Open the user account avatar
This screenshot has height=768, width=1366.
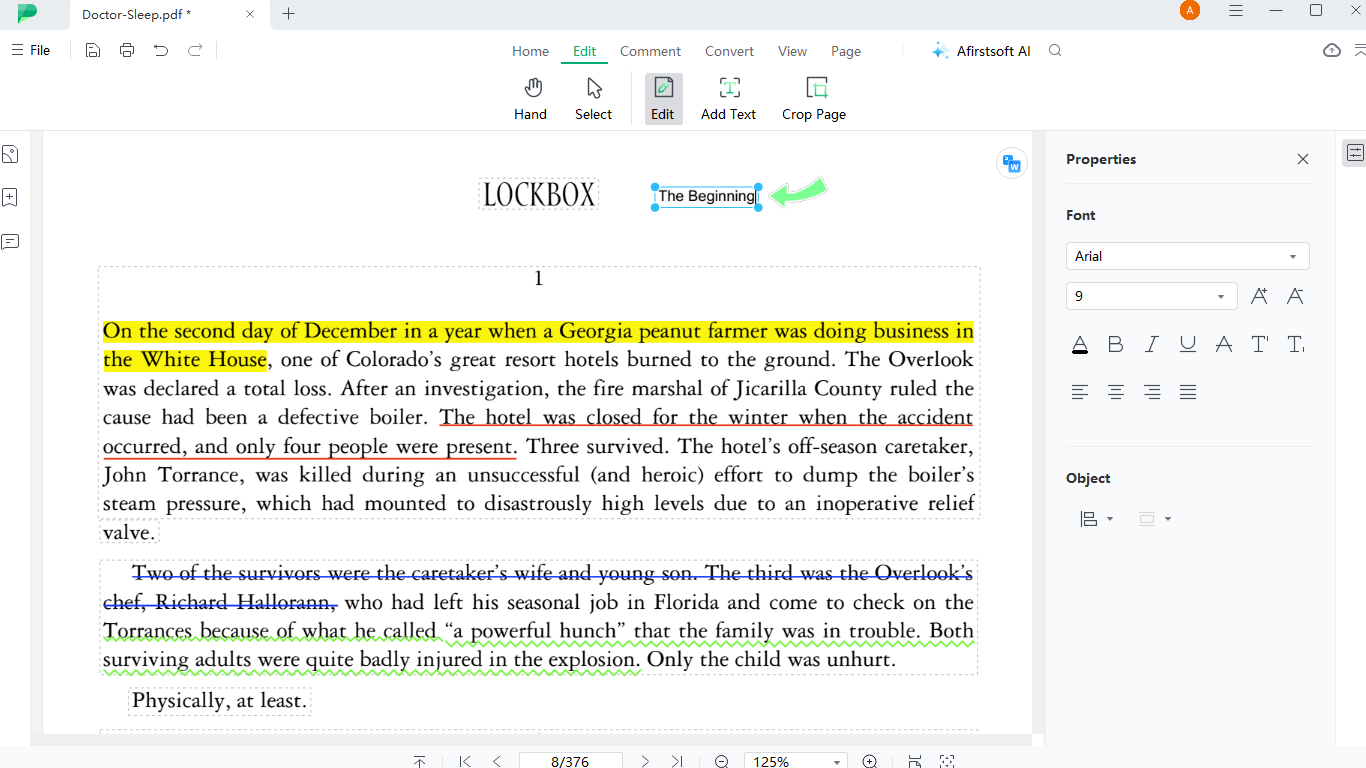(x=1189, y=11)
